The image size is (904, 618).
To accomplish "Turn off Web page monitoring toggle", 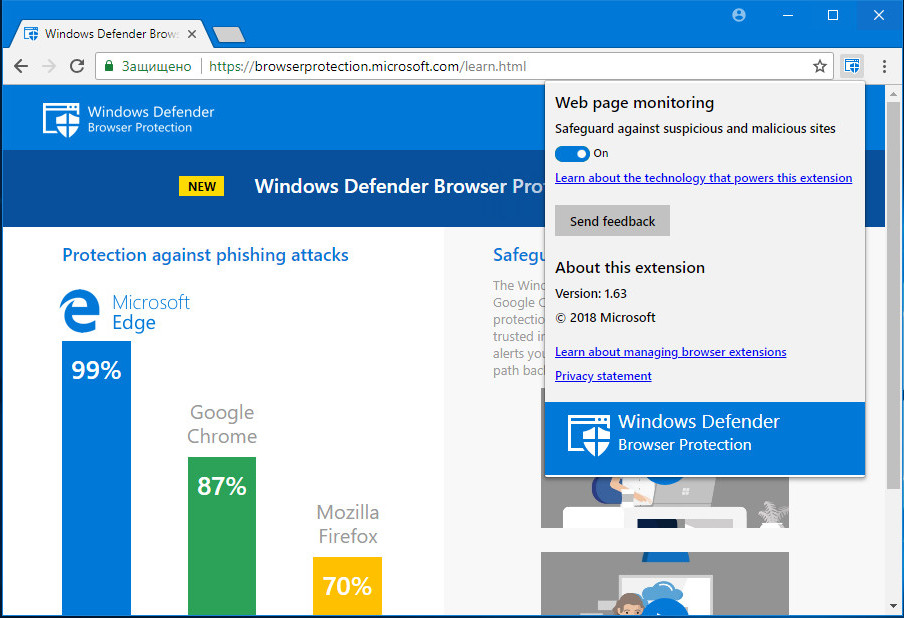I will point(572,153).
